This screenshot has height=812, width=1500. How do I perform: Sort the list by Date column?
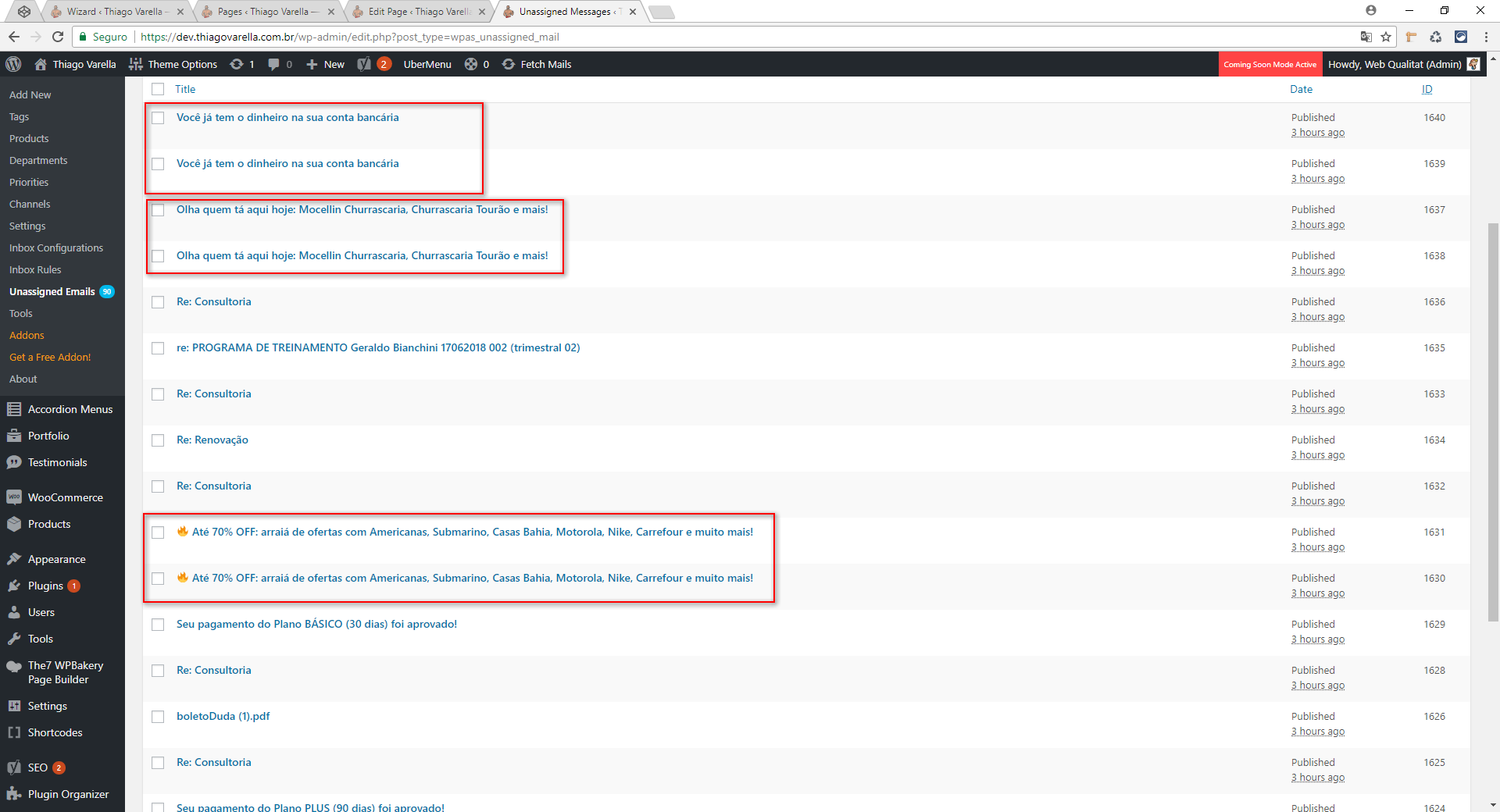1302,89
